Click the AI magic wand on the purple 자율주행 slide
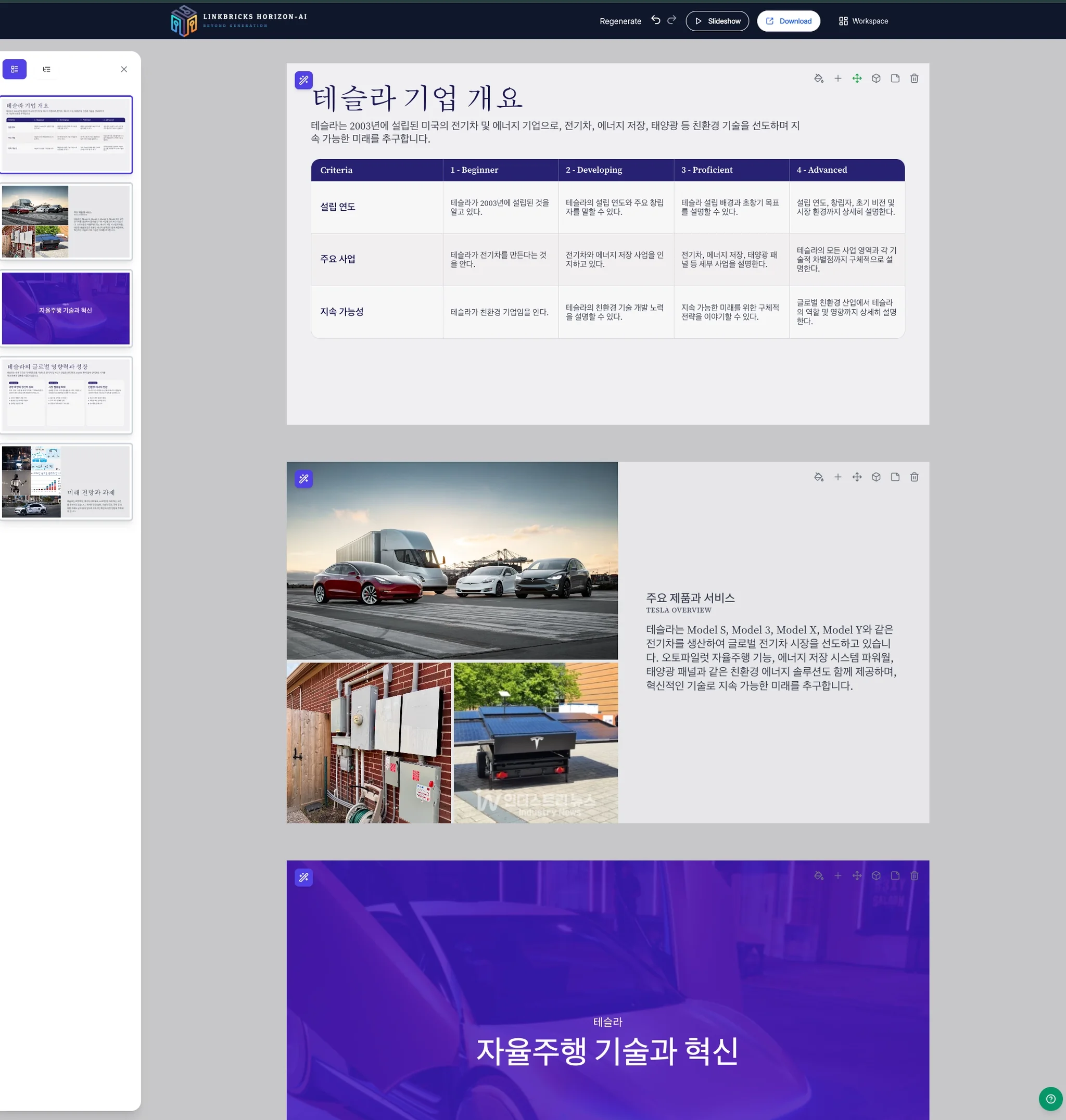The image size is (1066, 1120). click(304, 877)
